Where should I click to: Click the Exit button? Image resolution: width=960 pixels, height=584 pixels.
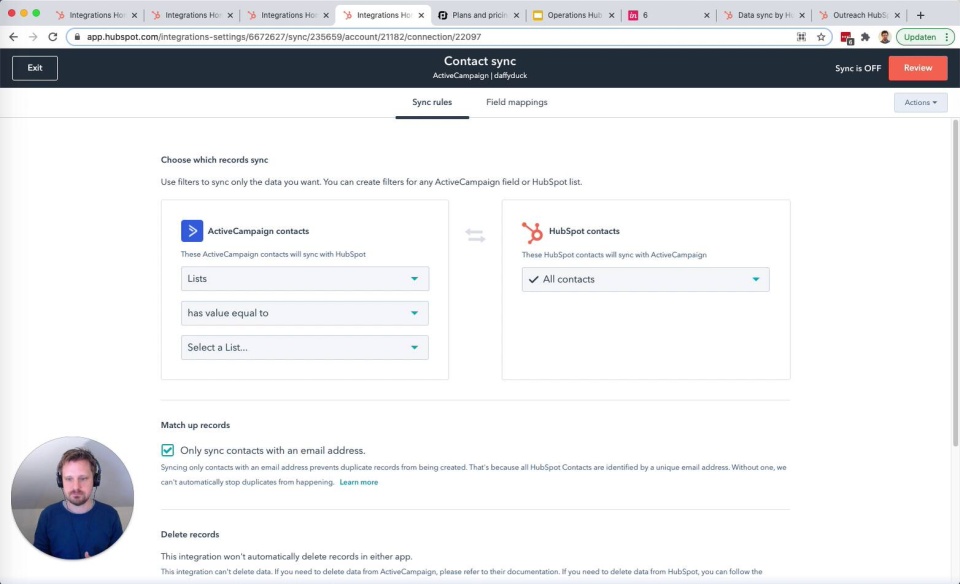[35, 68]
